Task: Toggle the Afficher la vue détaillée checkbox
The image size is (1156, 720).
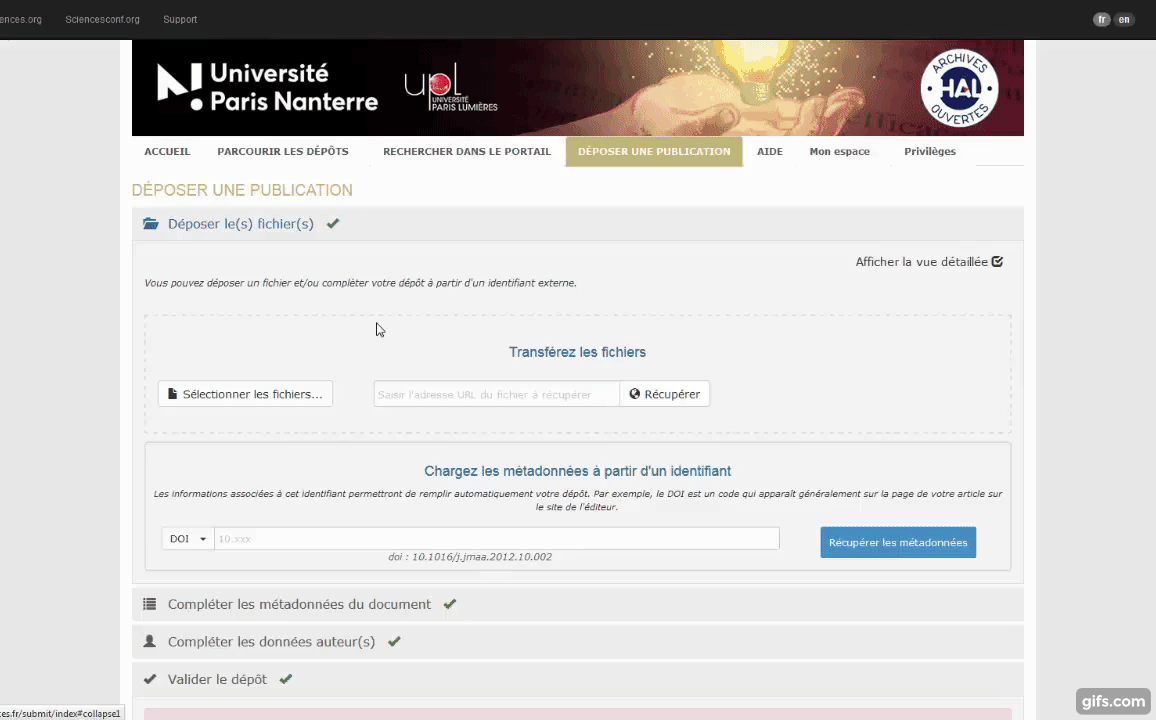Action: point(997,262)
